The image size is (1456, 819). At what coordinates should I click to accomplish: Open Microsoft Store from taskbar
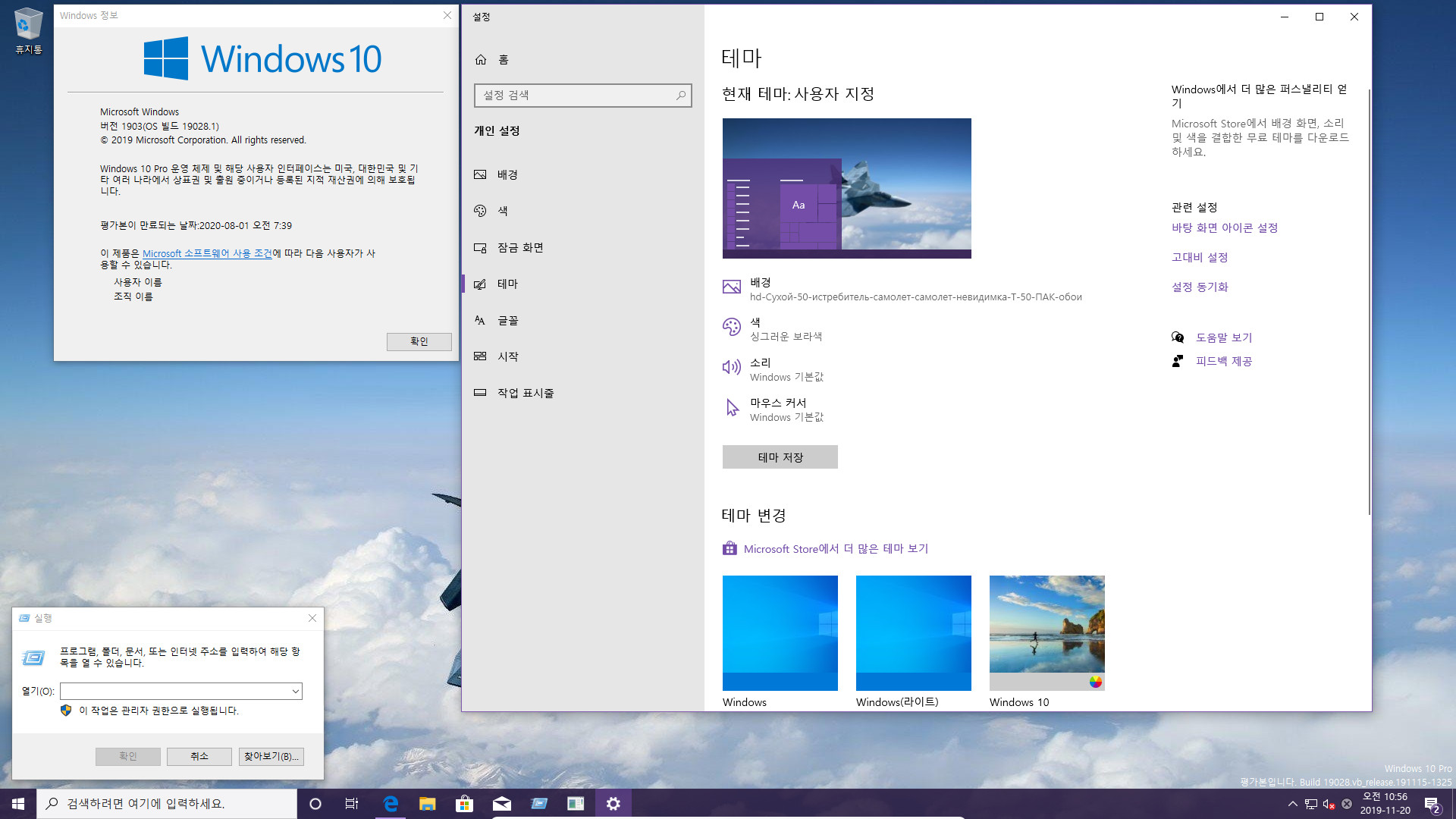click(464, 804)
